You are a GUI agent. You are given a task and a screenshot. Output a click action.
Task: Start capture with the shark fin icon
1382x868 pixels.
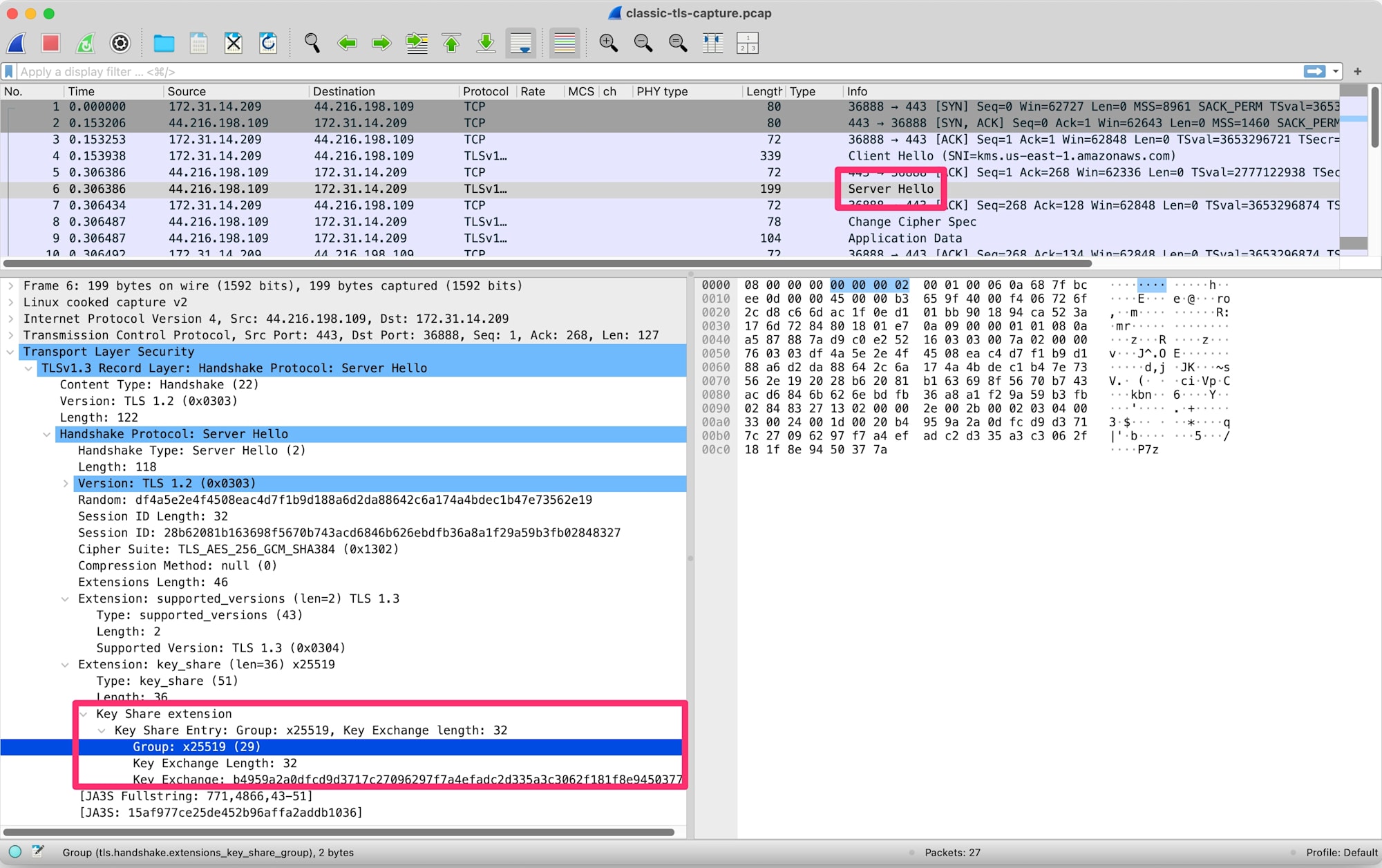[17, 44]
